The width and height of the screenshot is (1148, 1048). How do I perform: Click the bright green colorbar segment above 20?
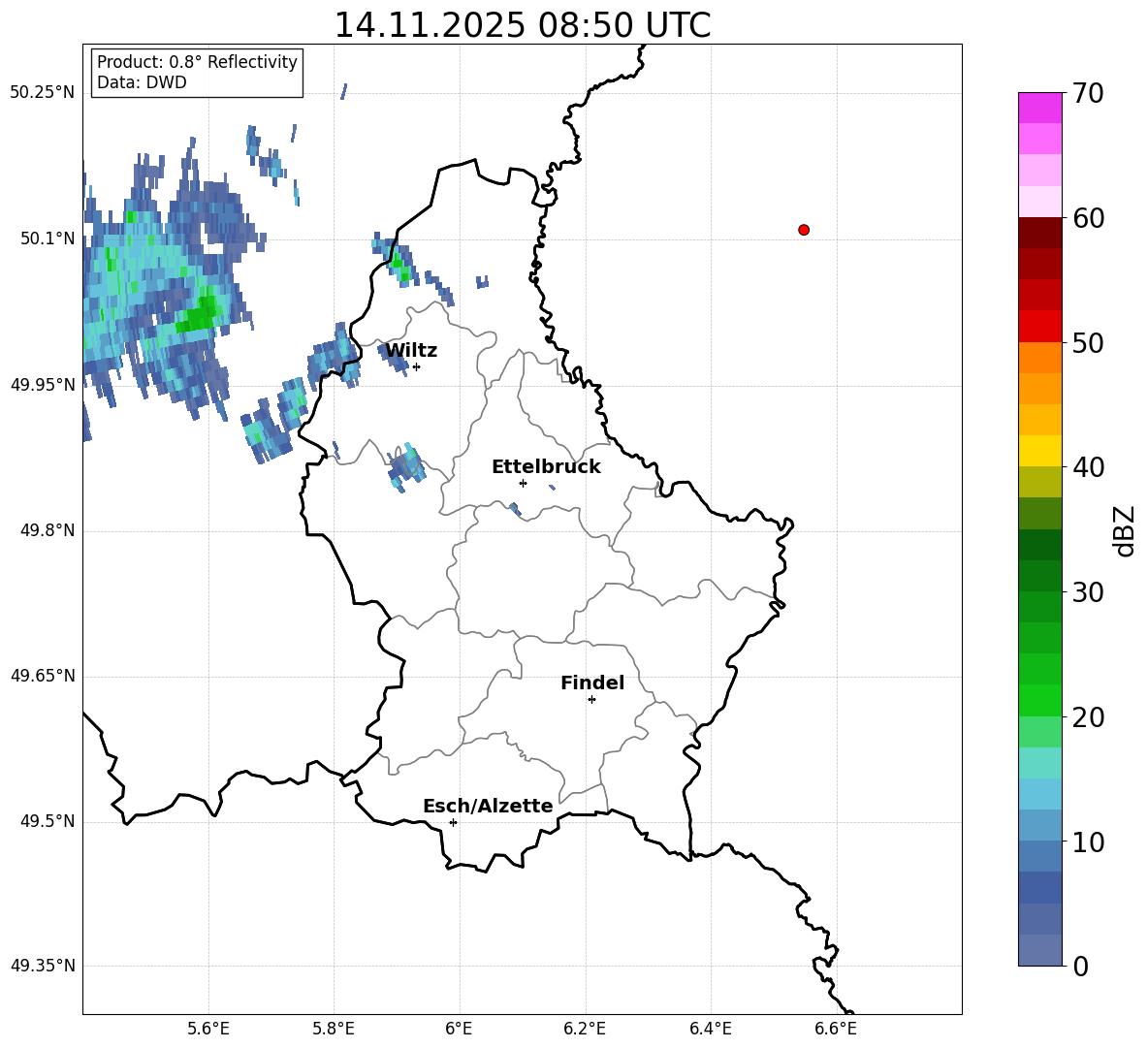(x=1039, y=700)
